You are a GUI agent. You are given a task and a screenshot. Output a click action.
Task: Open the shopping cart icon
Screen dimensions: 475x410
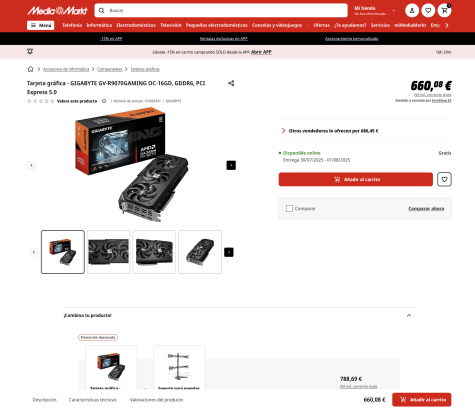[x=444, y=11]
